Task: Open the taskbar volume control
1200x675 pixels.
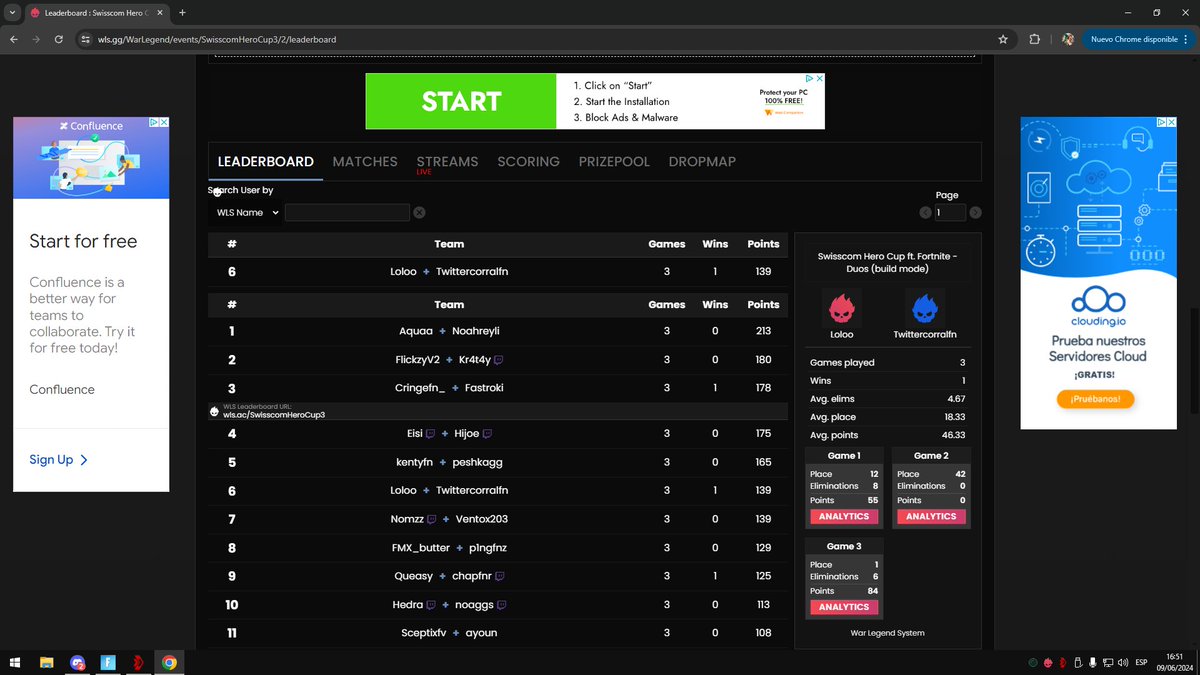Action: 1124,662
